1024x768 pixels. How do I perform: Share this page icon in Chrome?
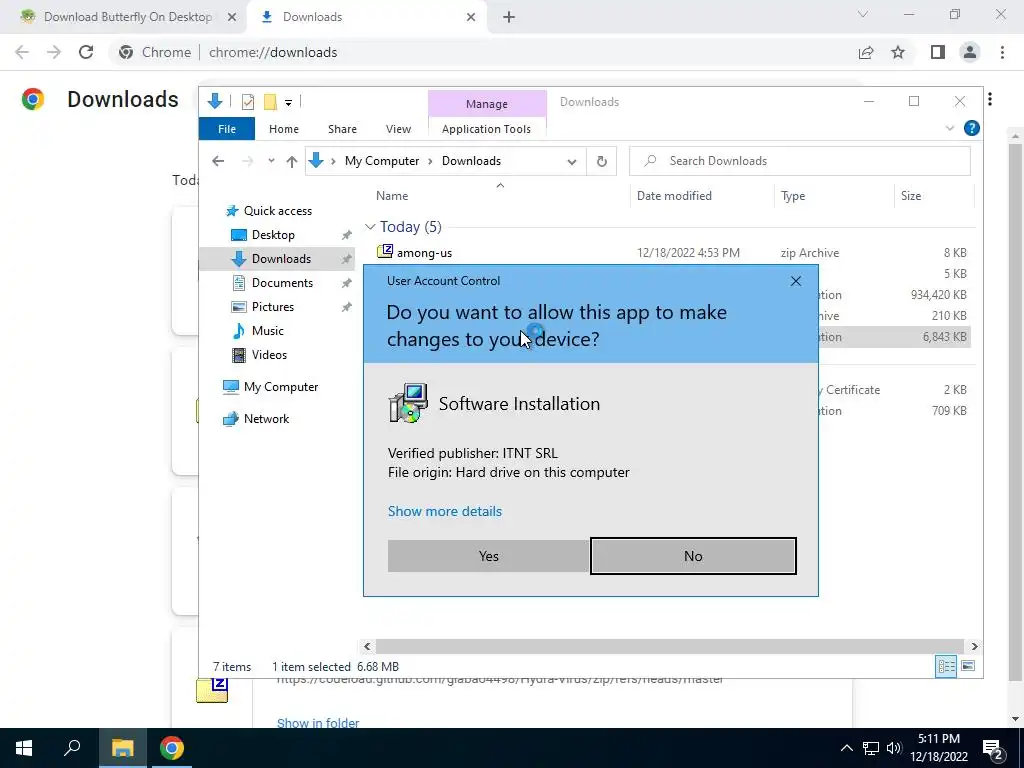[x=866, y=52]
